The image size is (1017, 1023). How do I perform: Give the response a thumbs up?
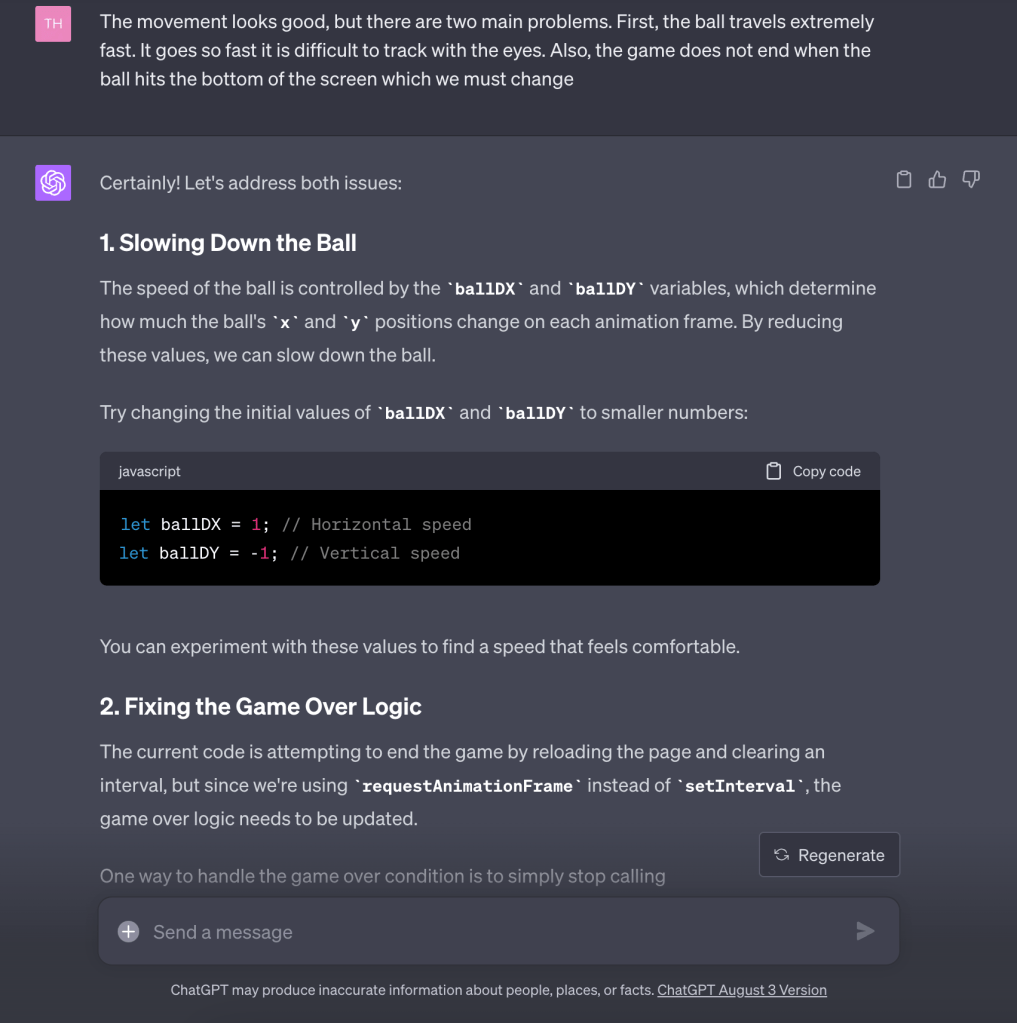(x=937, y=180)
